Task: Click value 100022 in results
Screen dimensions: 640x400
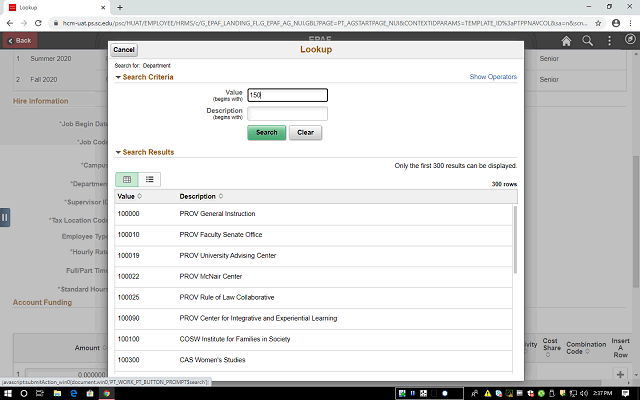Action: [129, 276]
